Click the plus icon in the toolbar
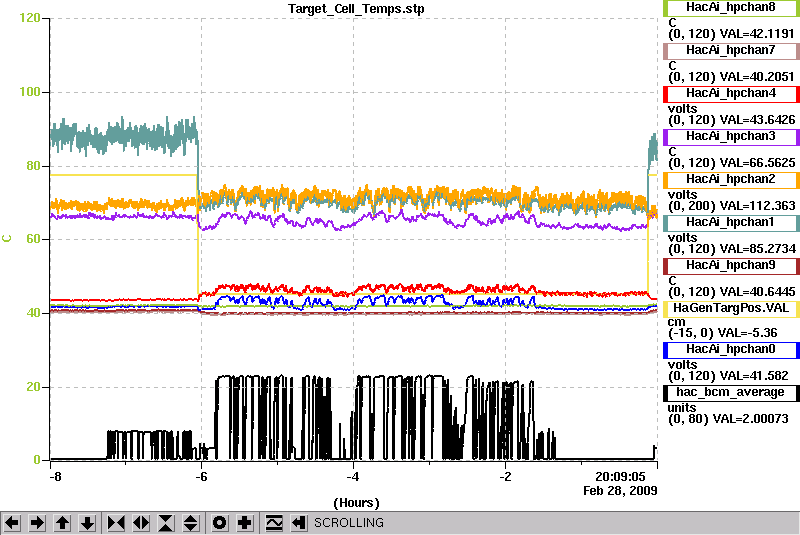This screenshot has height=535, width=800. 245,523
